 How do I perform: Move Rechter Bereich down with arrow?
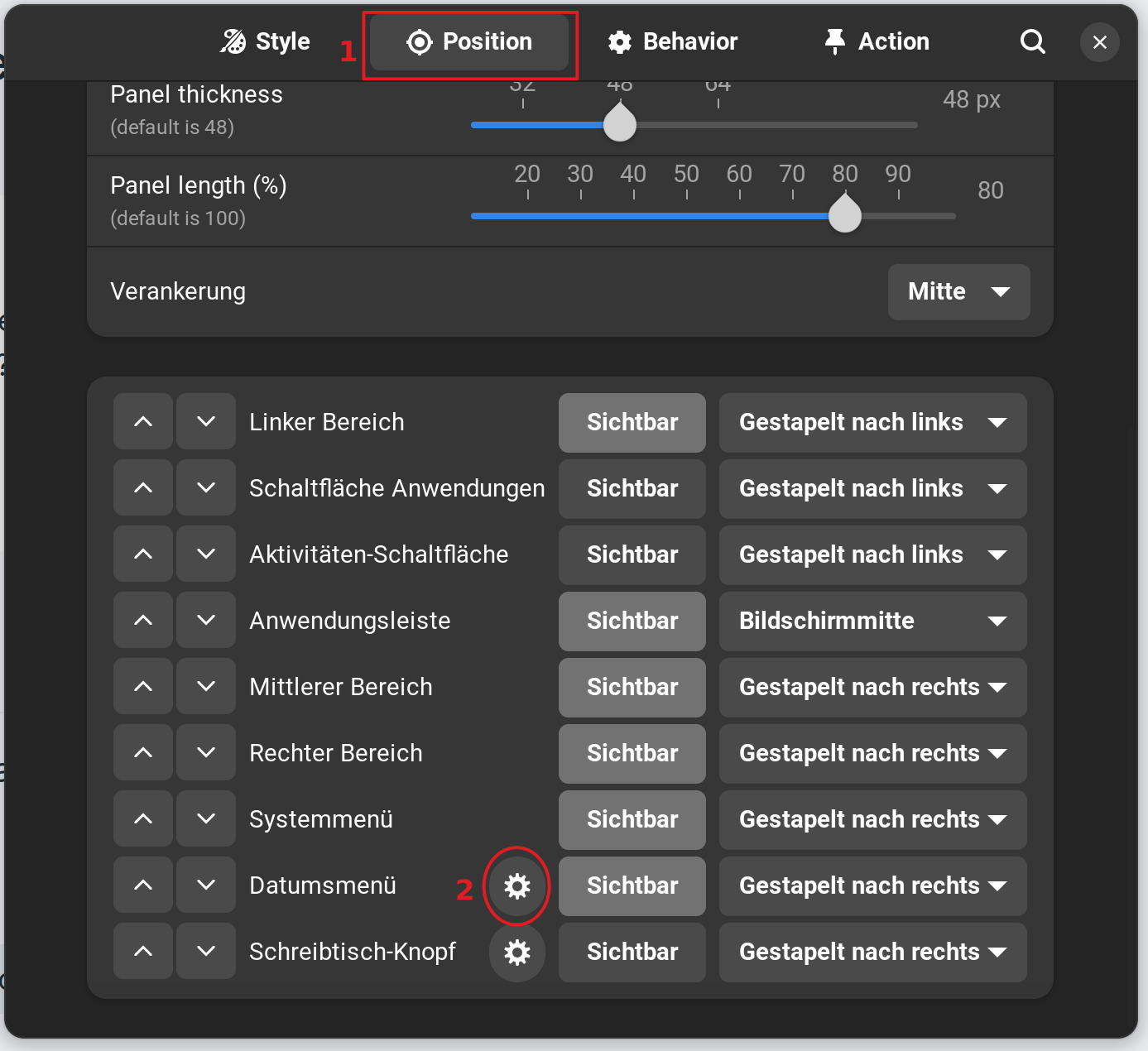pyautogui.click(x=206, y=753)
